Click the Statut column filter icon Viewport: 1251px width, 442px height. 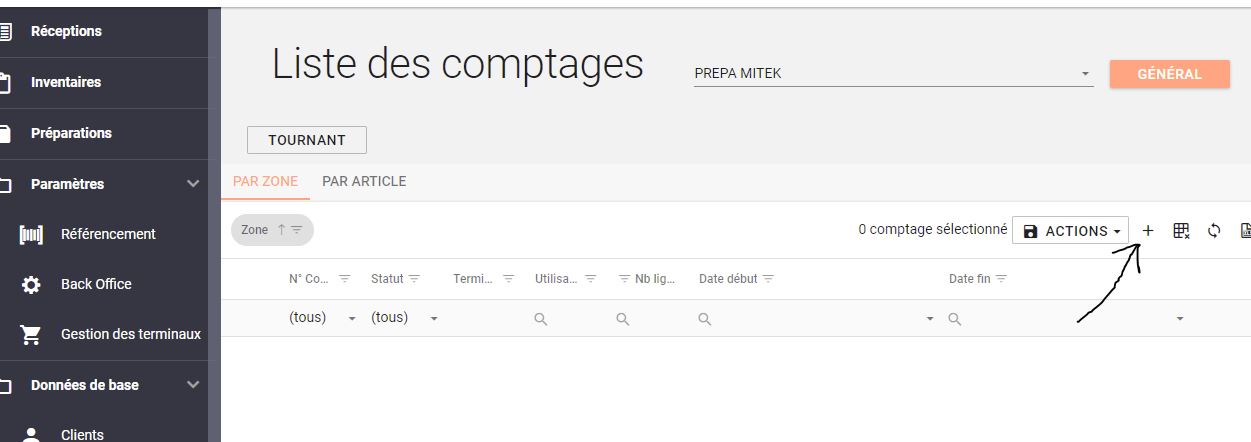pos(414,279)
